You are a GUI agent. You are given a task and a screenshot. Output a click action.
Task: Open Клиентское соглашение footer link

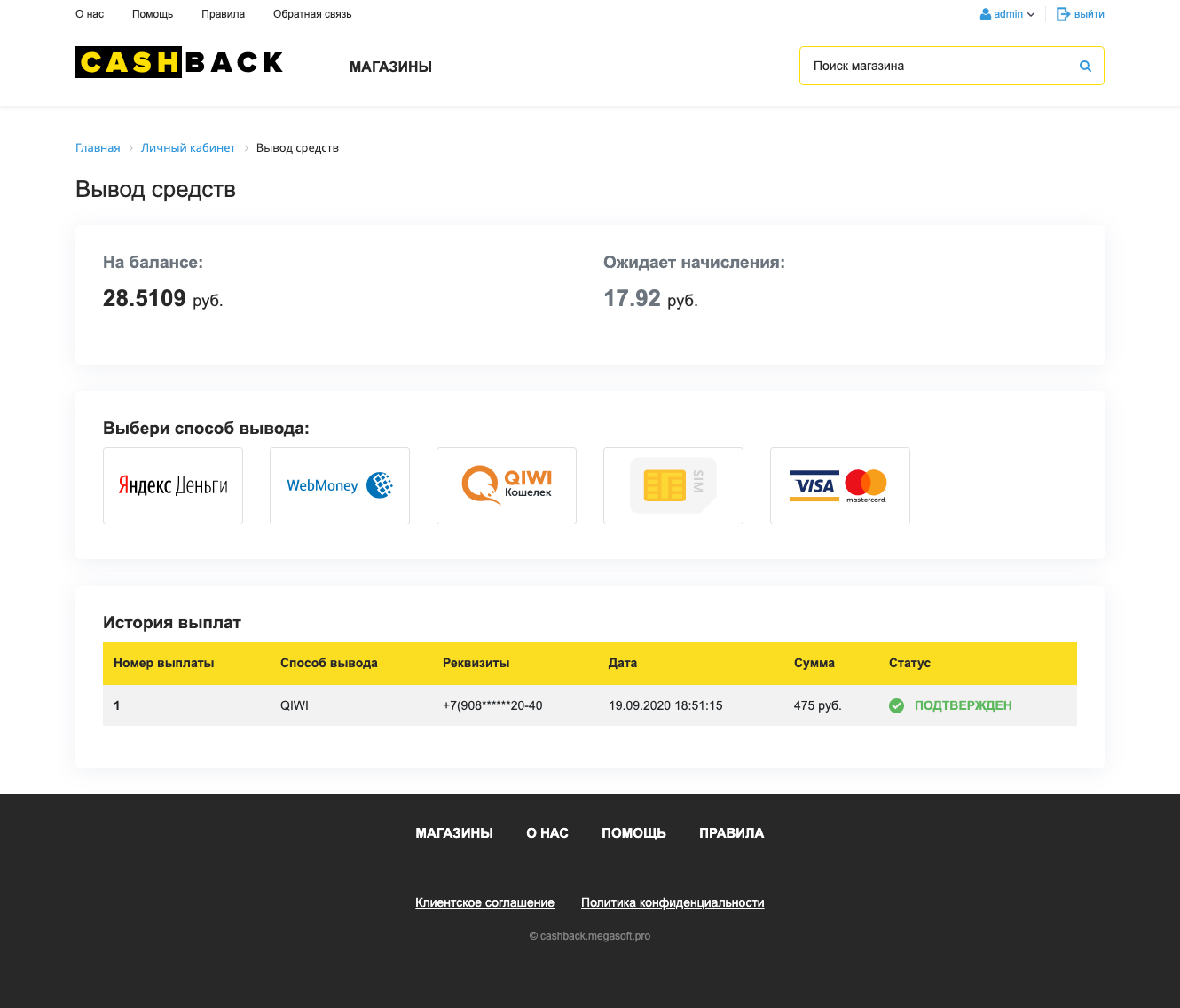click(x=484, y=903)
